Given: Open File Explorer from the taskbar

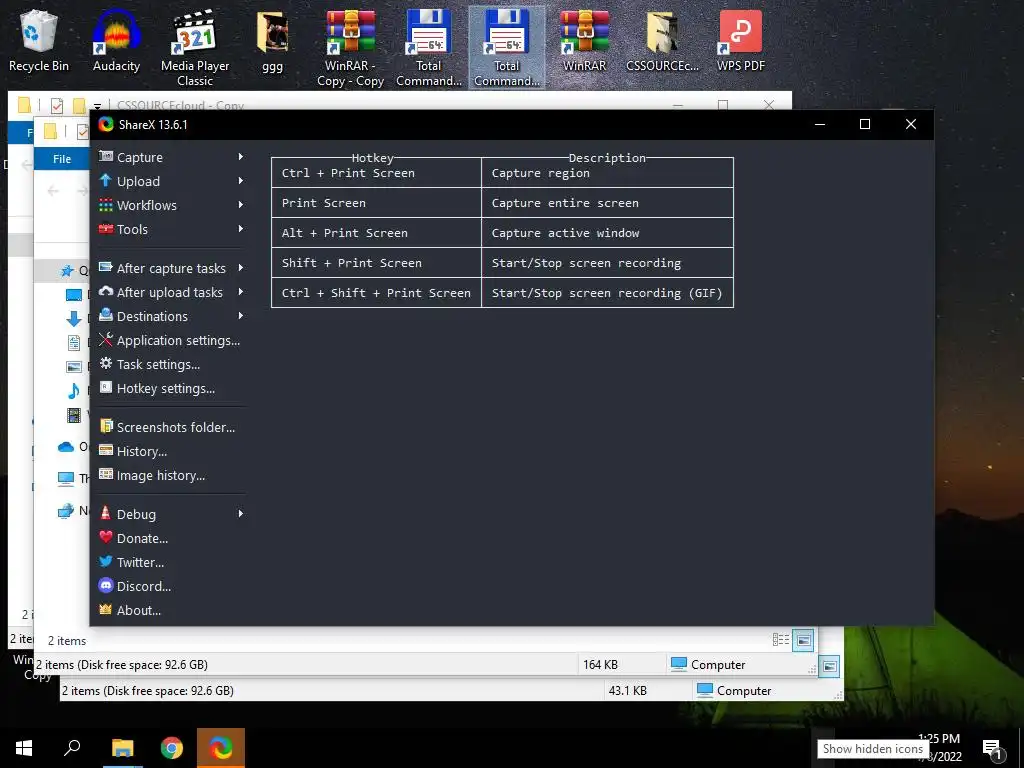Looking at the screenshot, I should click(x=122, y=748).
